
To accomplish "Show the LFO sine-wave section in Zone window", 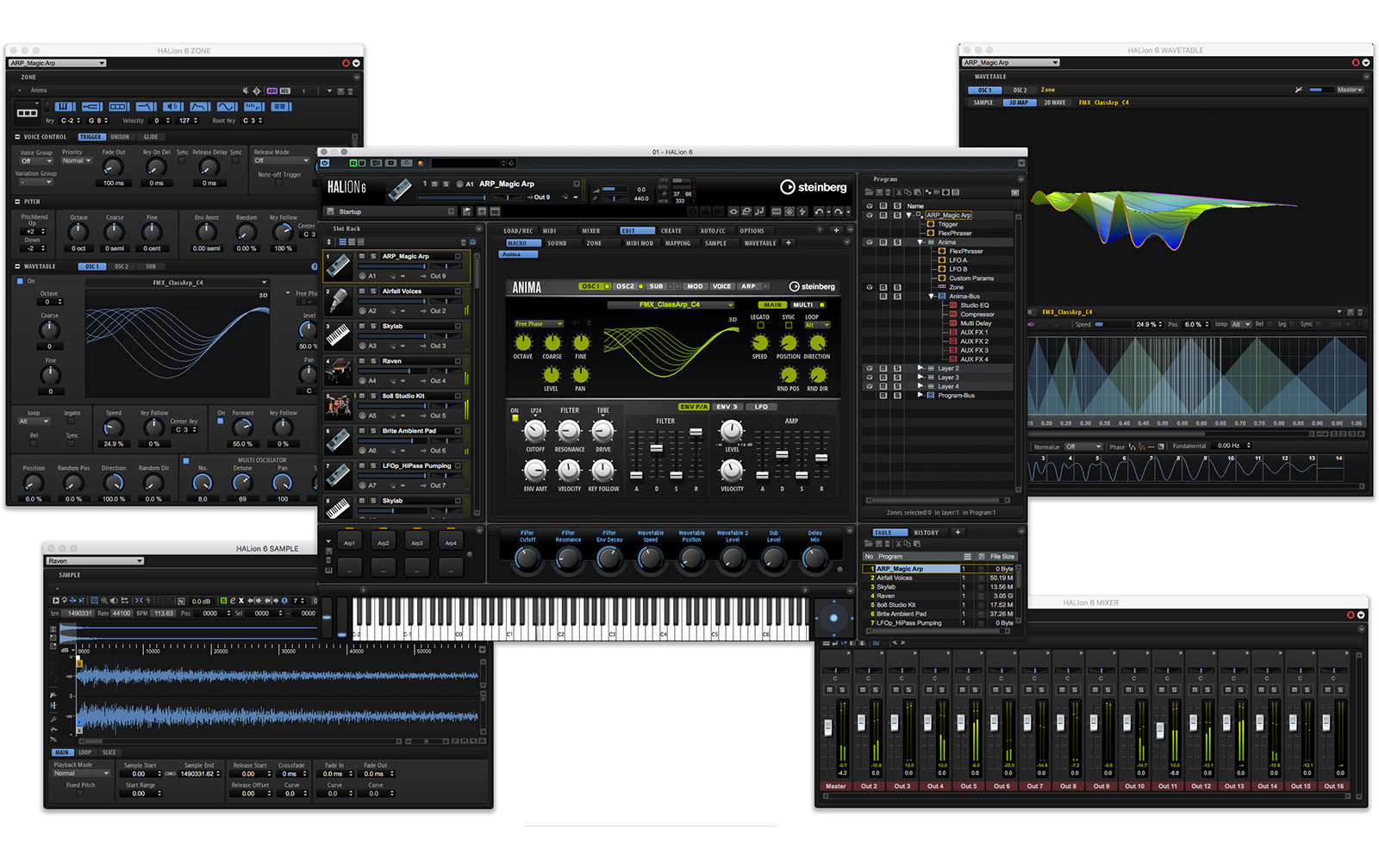I will pos(228,107).
